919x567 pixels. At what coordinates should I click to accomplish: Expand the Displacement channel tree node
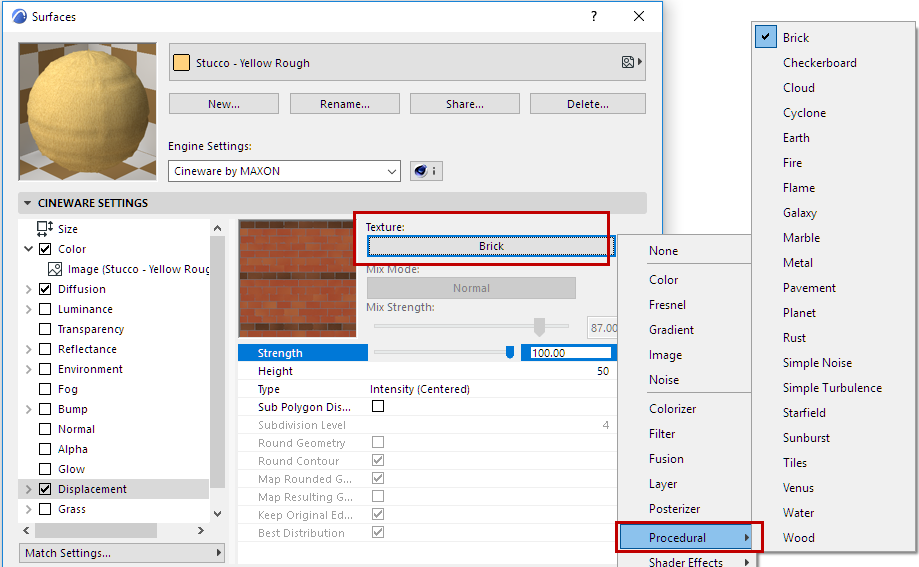tap(28, 488)
